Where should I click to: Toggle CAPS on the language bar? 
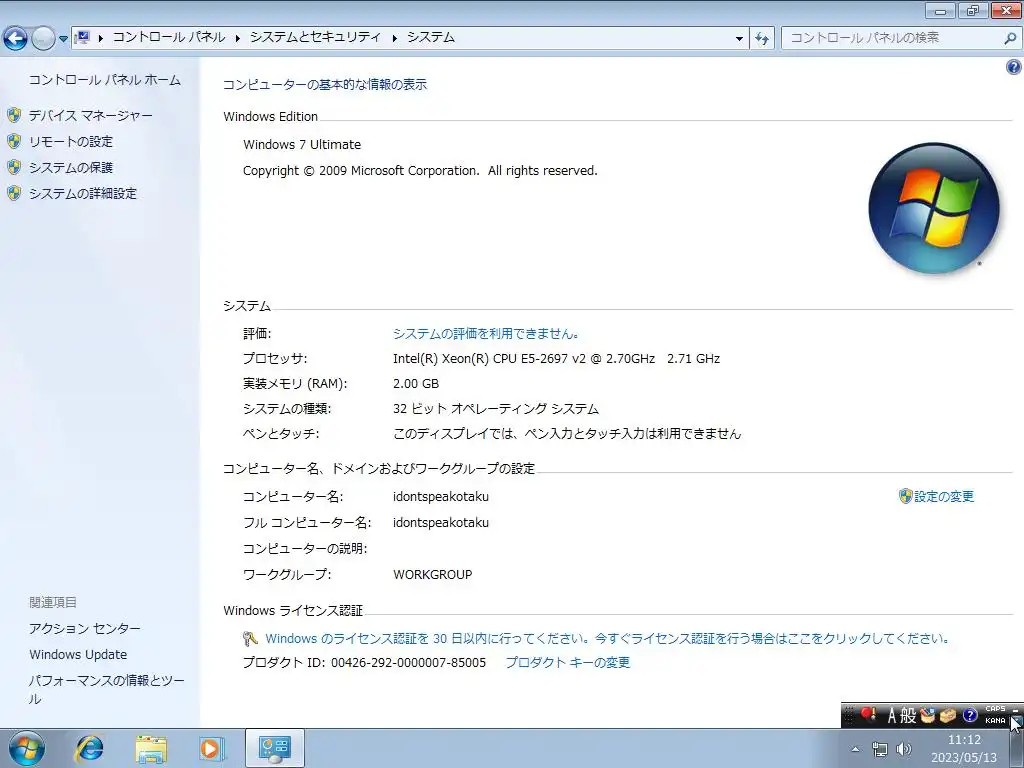click(995, 709)
